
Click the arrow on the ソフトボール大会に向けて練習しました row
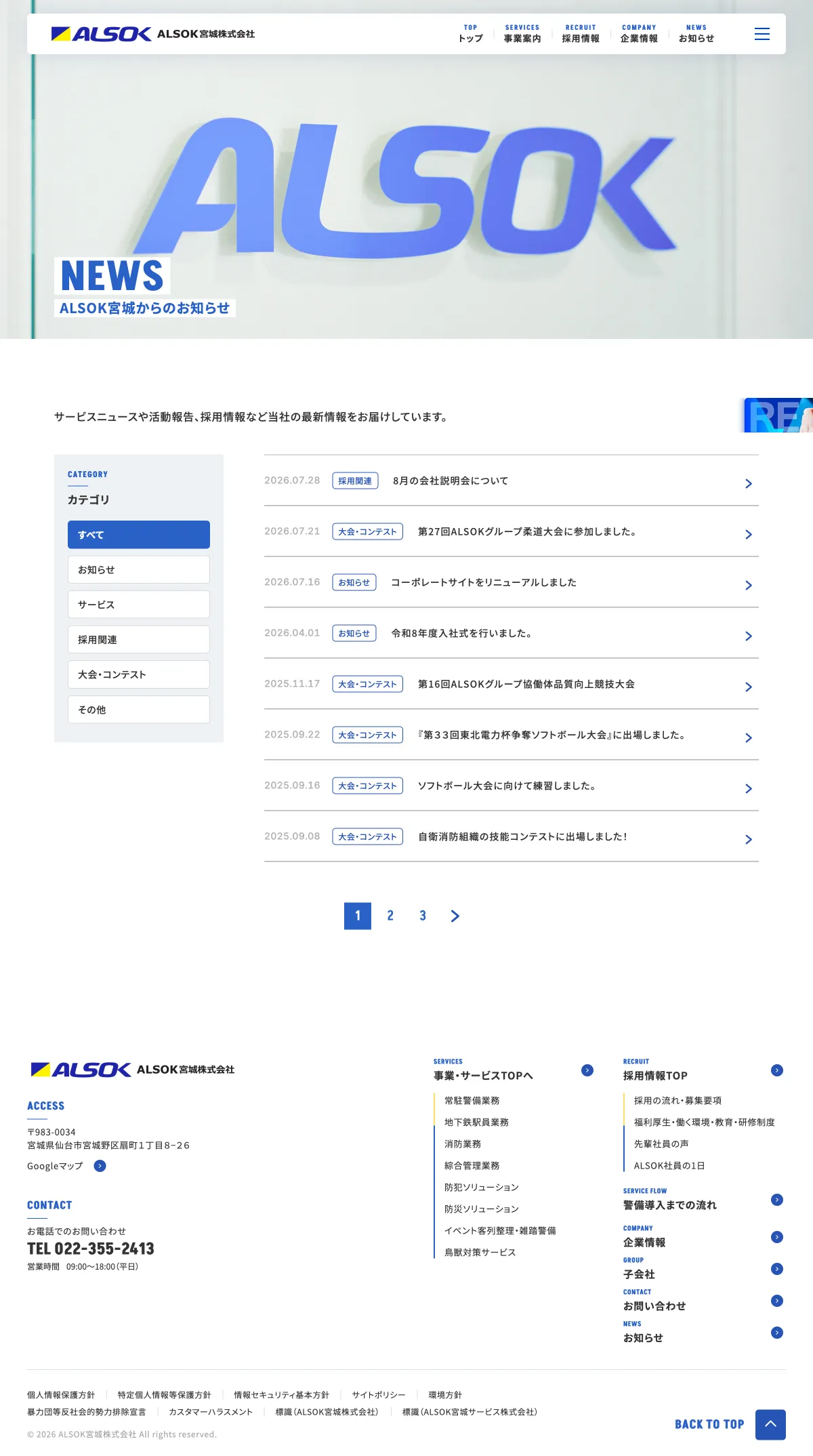click(749, 788)
